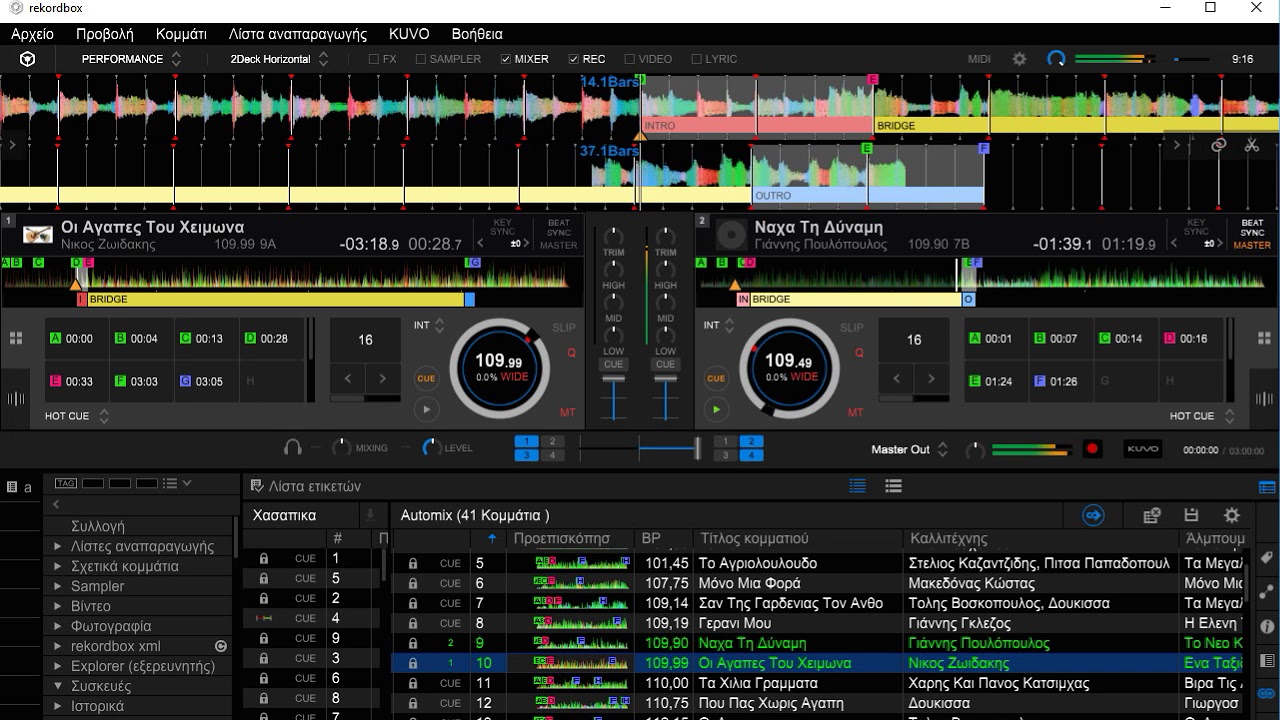Click the refresh icon next to rekordbox xml

[221, 646]
